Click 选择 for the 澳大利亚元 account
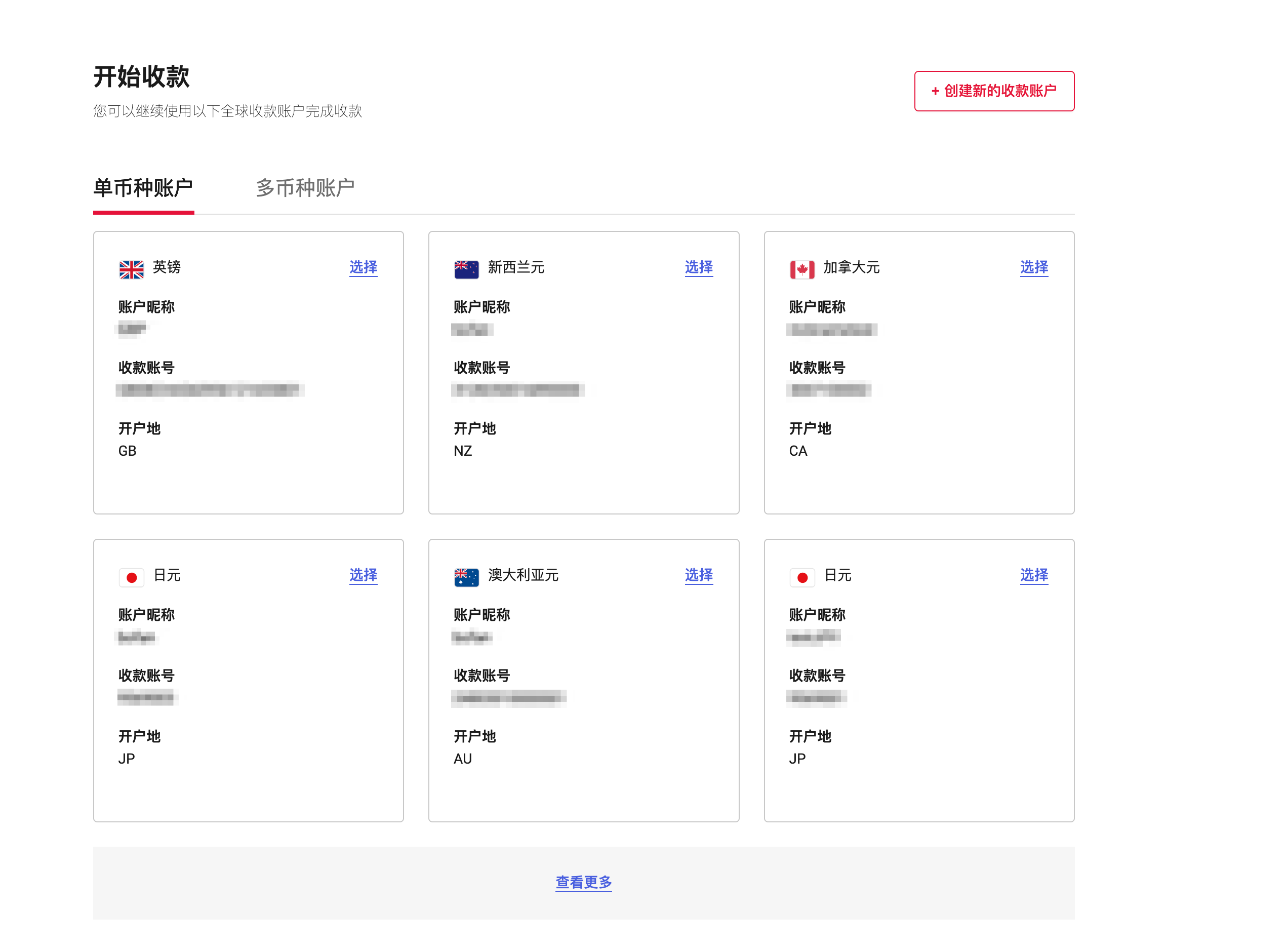The height and width of the screenshot is (952, 1286). click(698, 575)
